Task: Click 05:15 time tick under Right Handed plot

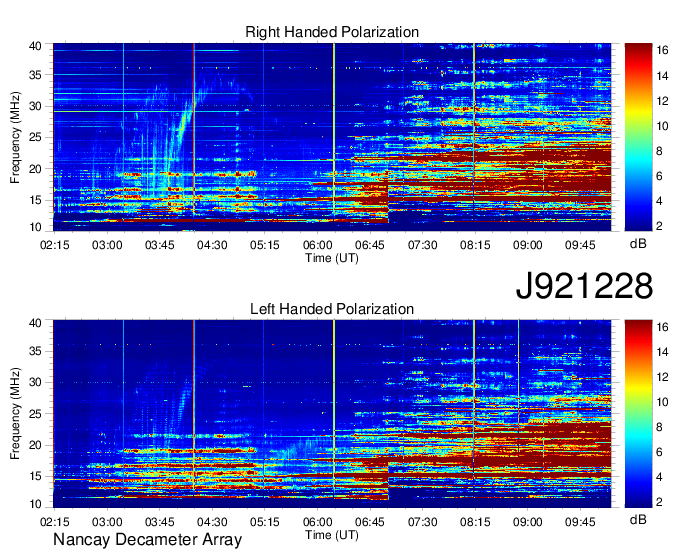Action: coord(265,245)
